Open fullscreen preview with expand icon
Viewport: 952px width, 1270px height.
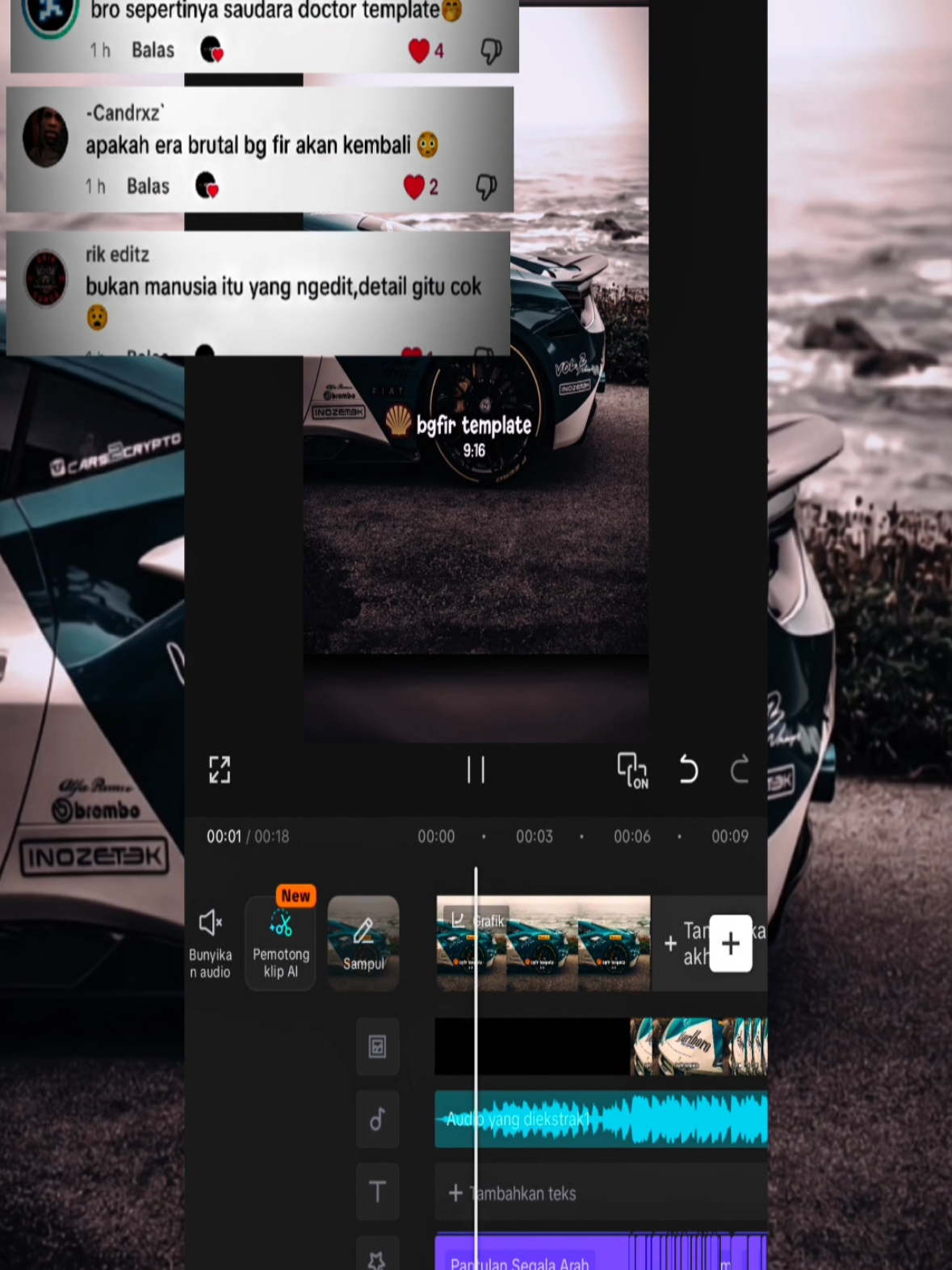[x=220, y=770]
